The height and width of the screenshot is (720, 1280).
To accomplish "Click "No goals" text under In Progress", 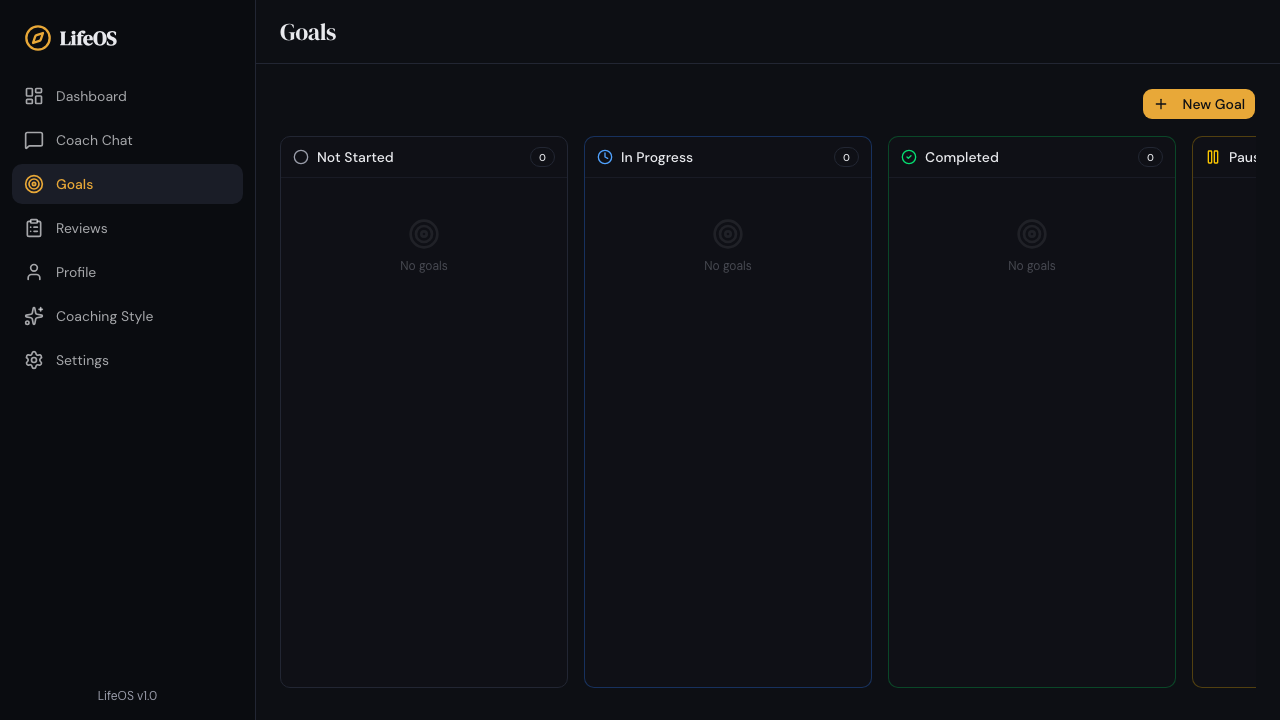I will [728, 266].
